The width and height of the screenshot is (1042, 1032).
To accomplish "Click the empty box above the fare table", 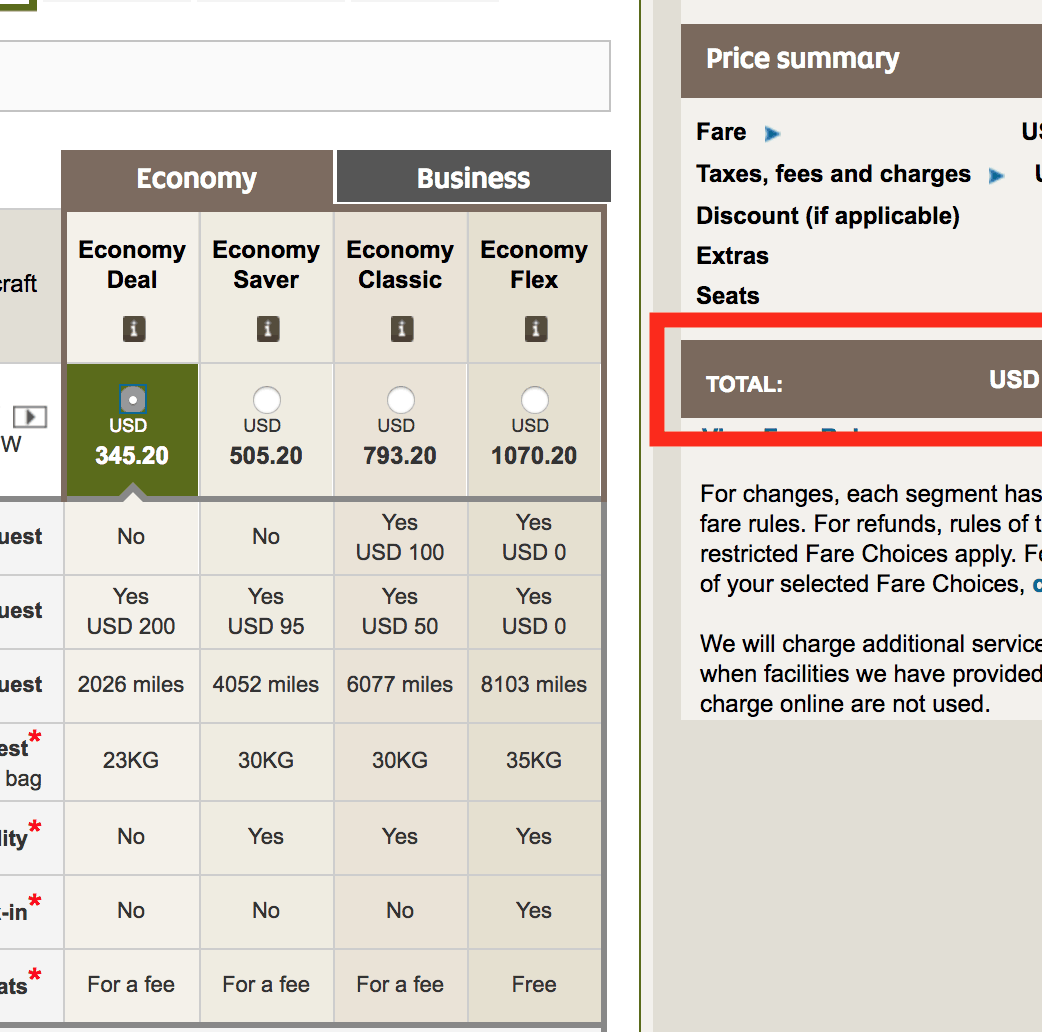I will coord(300,76).
